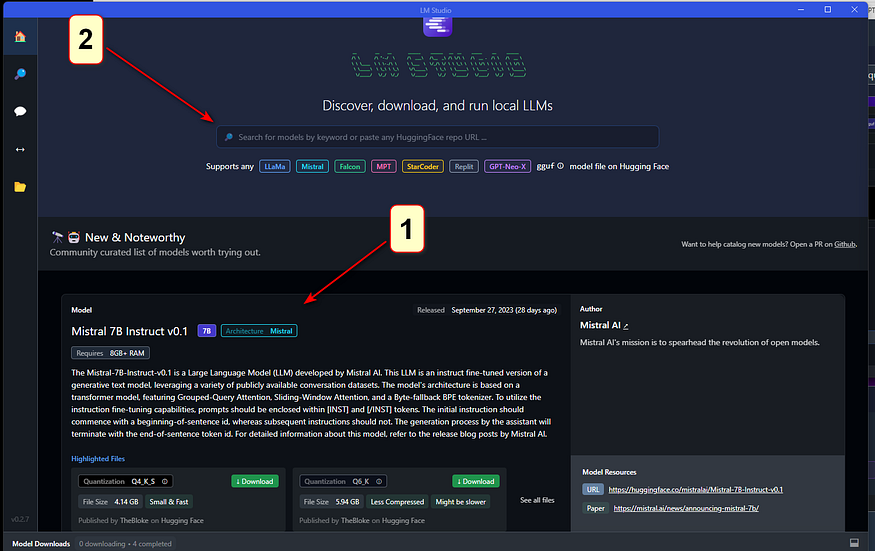Click the info icon next to Q4_K_S
875x551 pixels.
coord(165,481)
